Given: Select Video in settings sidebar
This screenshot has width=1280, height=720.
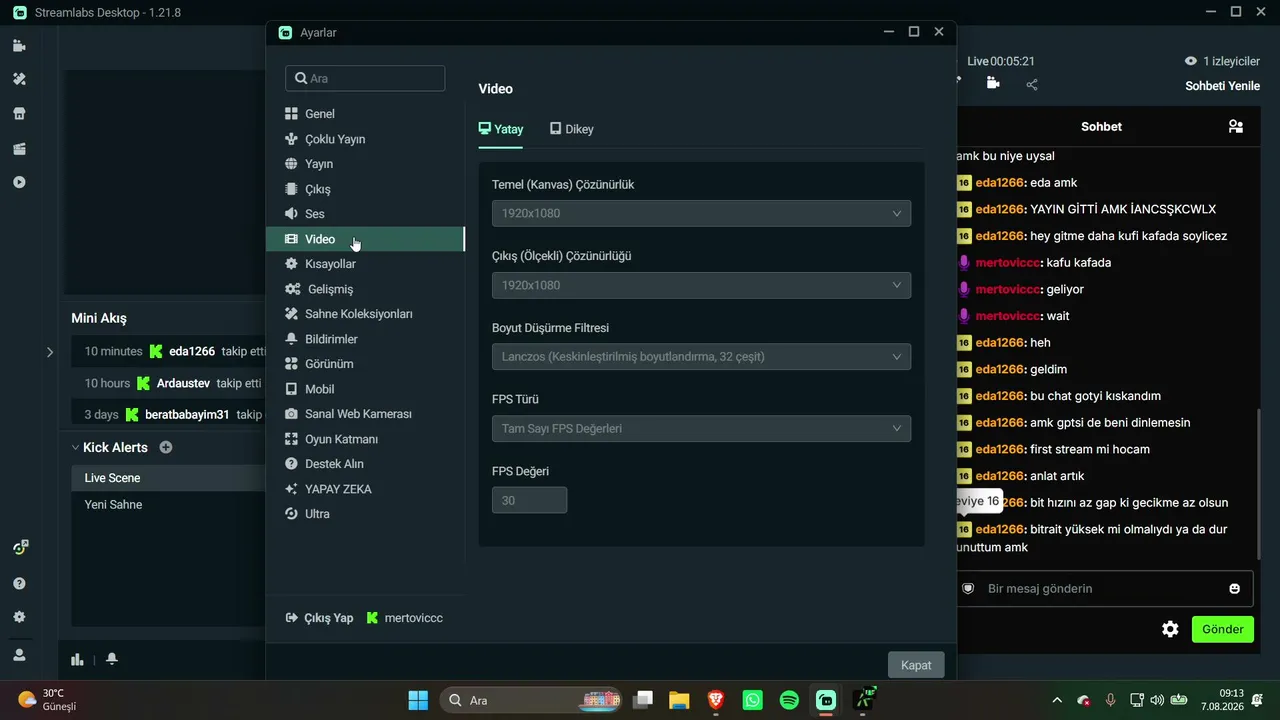Looking at the screenshot, I should tap(365, 239).
